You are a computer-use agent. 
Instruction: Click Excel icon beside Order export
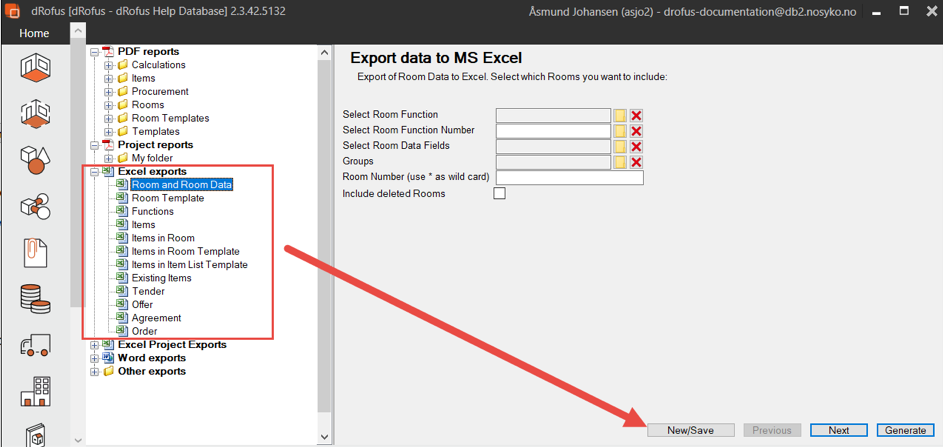coord(122,331)
